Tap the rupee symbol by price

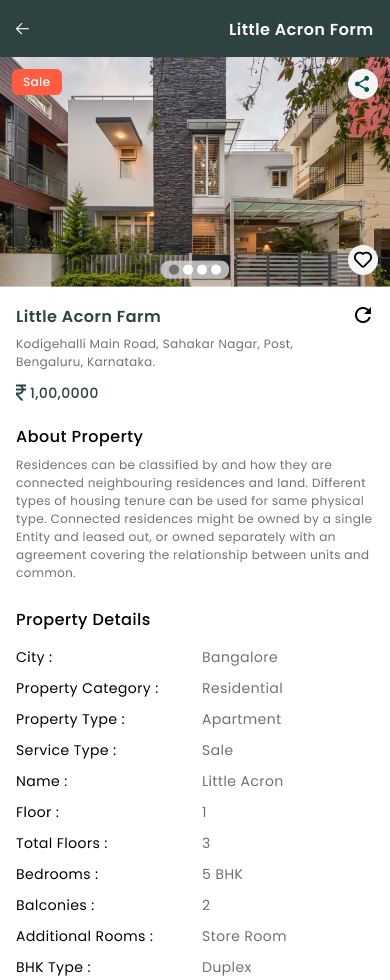(21, 392)
